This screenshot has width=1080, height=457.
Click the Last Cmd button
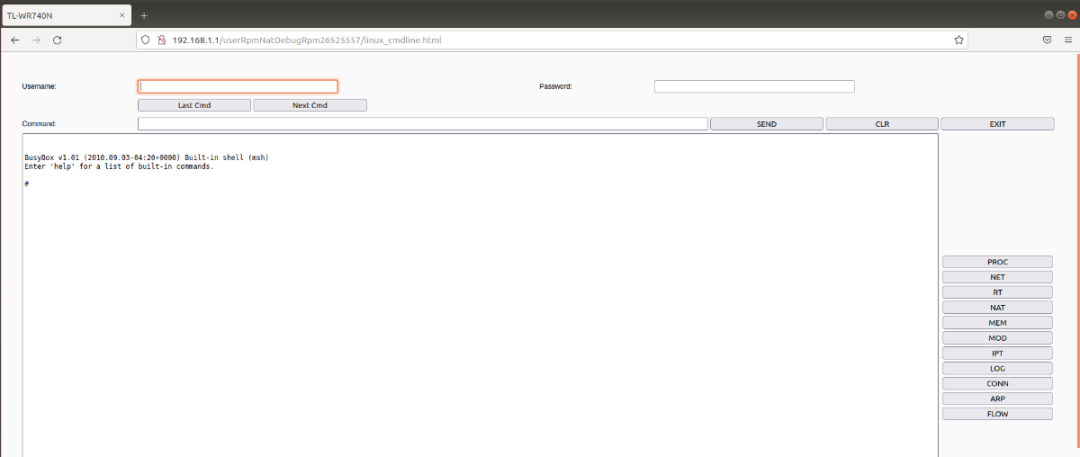click(x=194, y=105)
